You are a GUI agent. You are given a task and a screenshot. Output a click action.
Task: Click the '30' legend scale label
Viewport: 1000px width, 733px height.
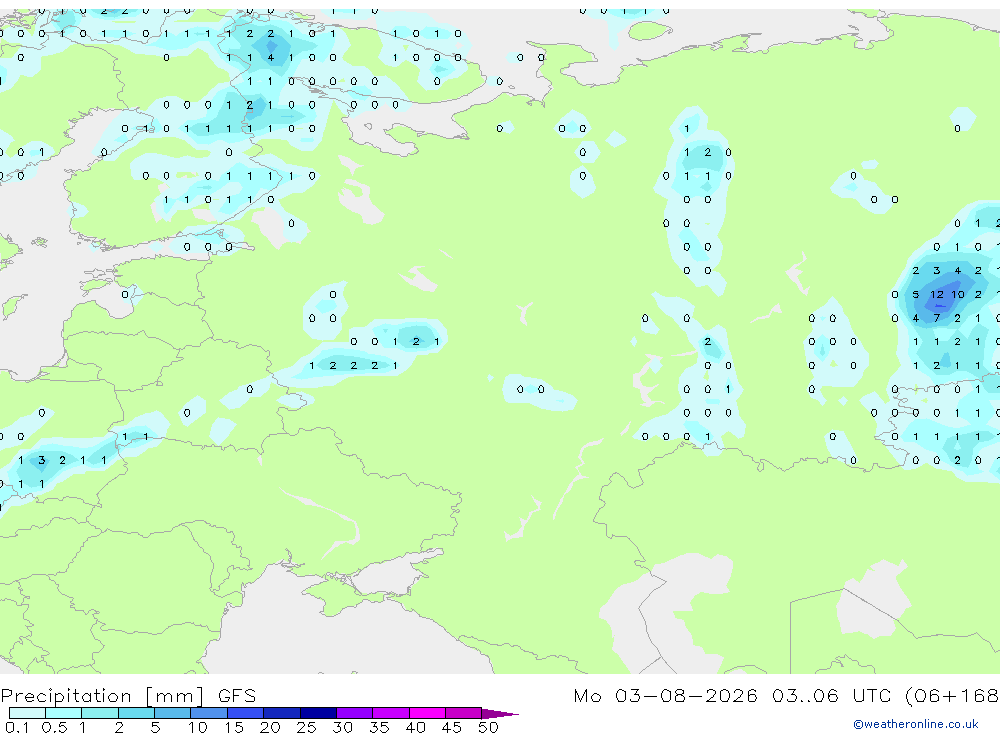coord(342,727)
